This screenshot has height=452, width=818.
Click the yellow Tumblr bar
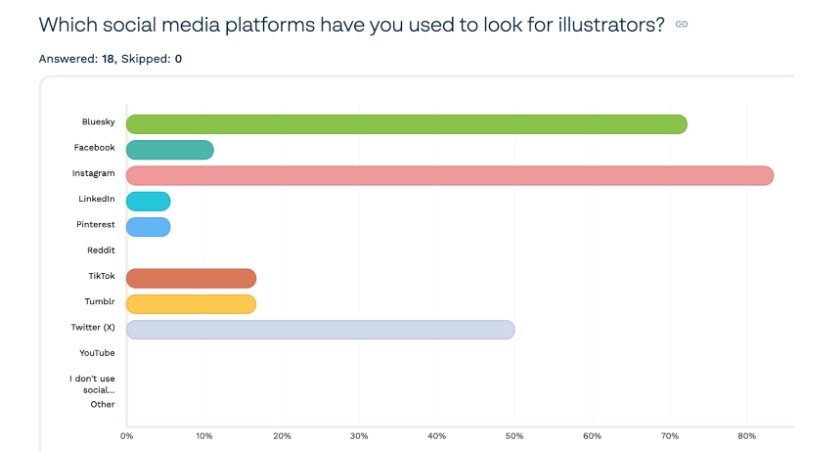tap(191, 304)
